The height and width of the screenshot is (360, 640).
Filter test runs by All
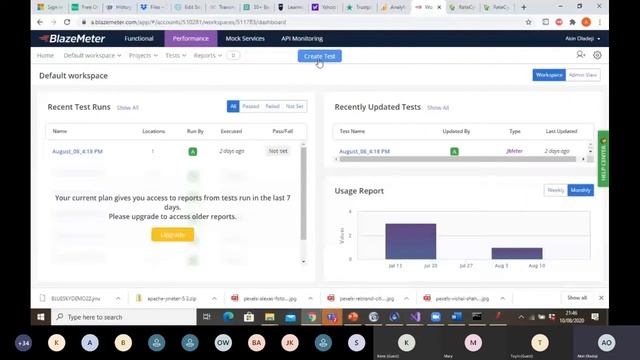pyautogui.click(x=233, y=106)
